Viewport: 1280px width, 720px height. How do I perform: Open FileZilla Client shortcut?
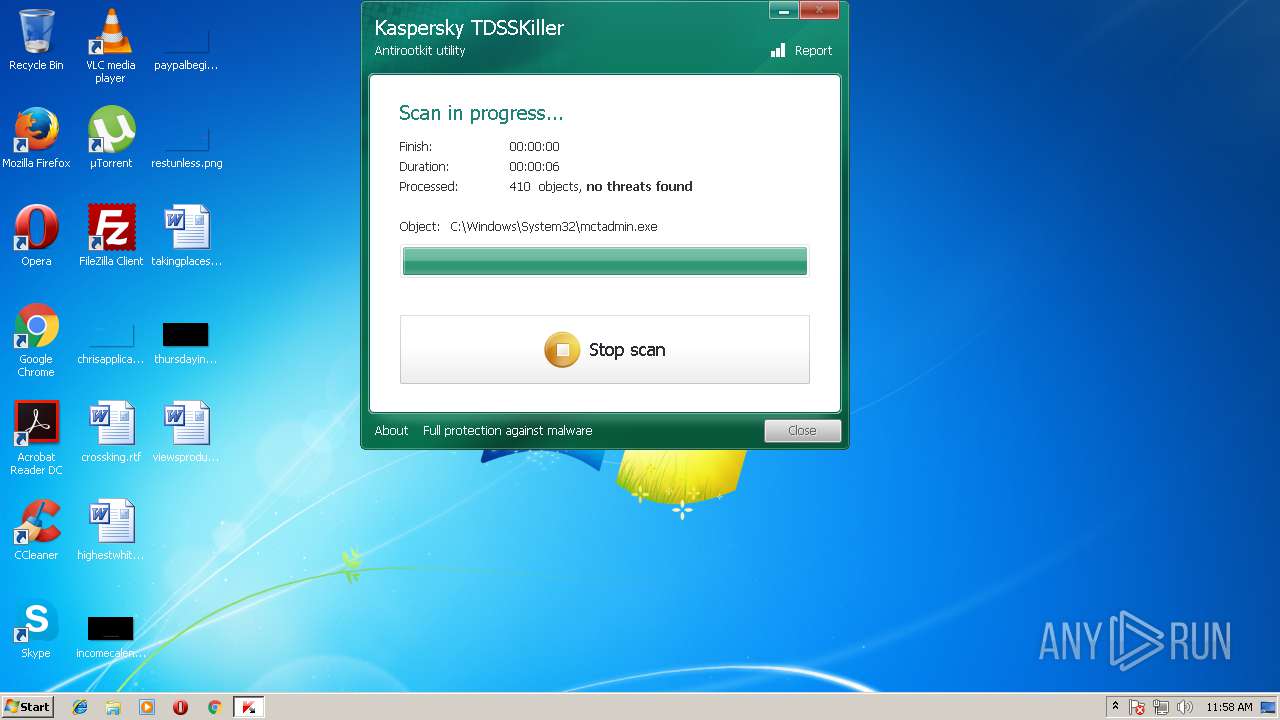click(111, 236)
